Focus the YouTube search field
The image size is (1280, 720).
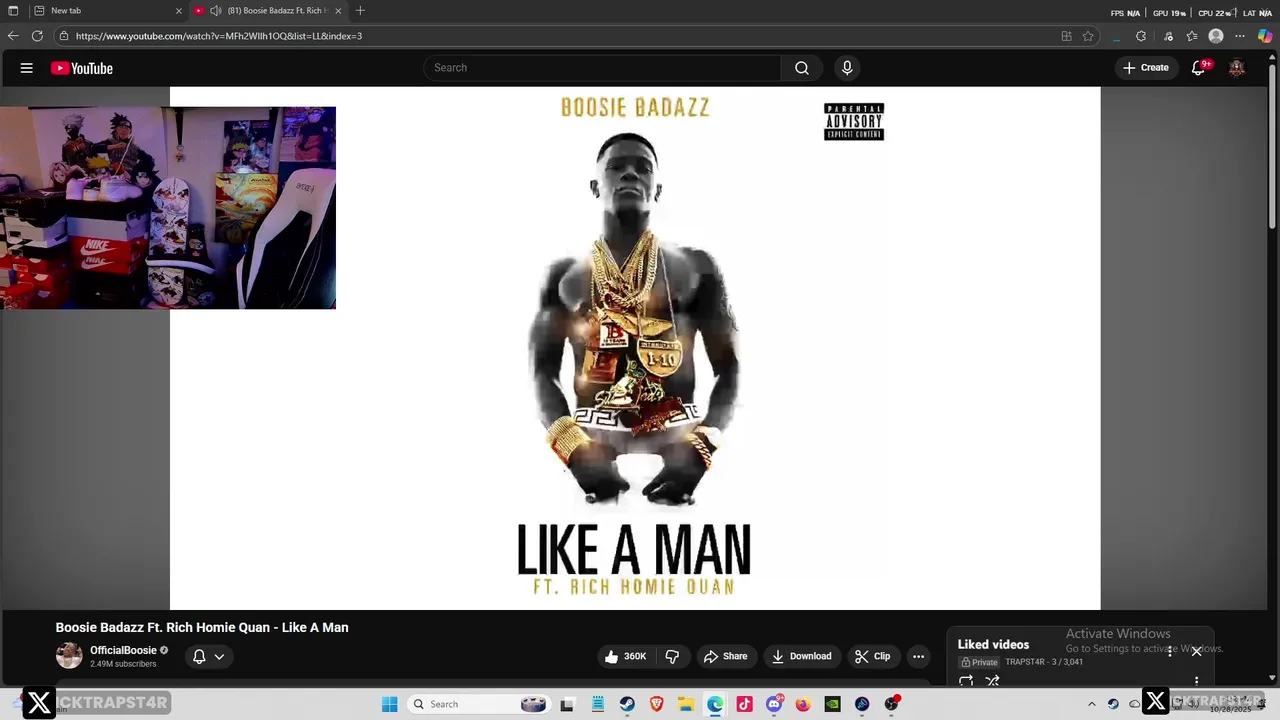(x=602, y=68)
